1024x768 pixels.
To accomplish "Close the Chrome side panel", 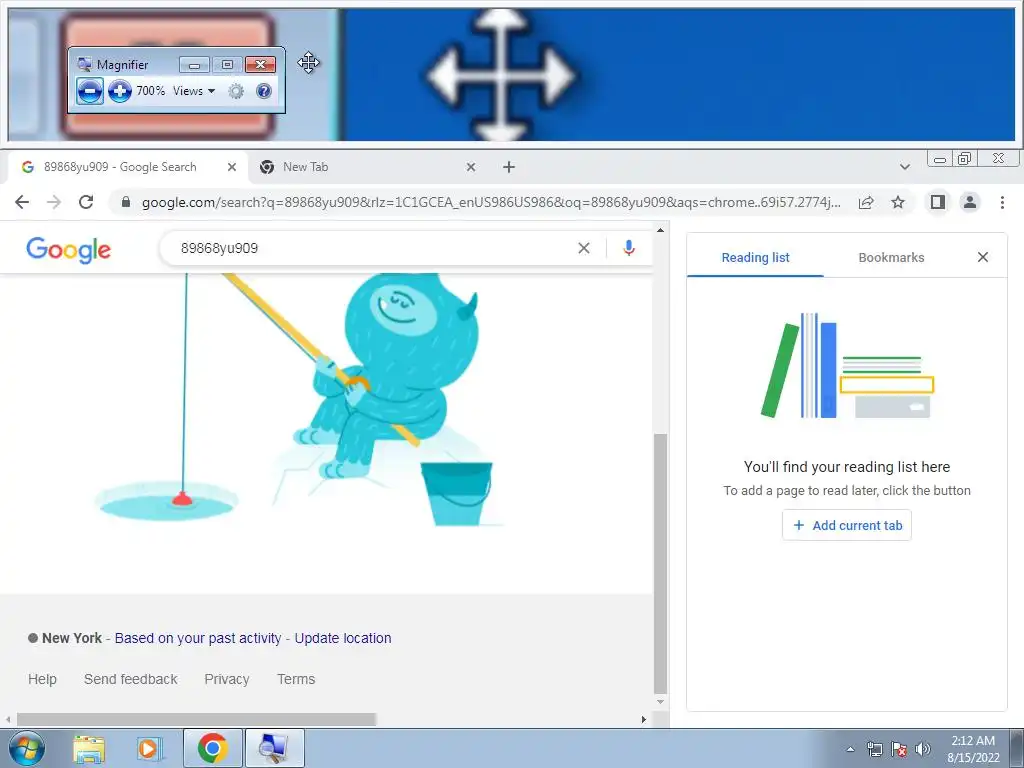I will [x=983, y=257].
